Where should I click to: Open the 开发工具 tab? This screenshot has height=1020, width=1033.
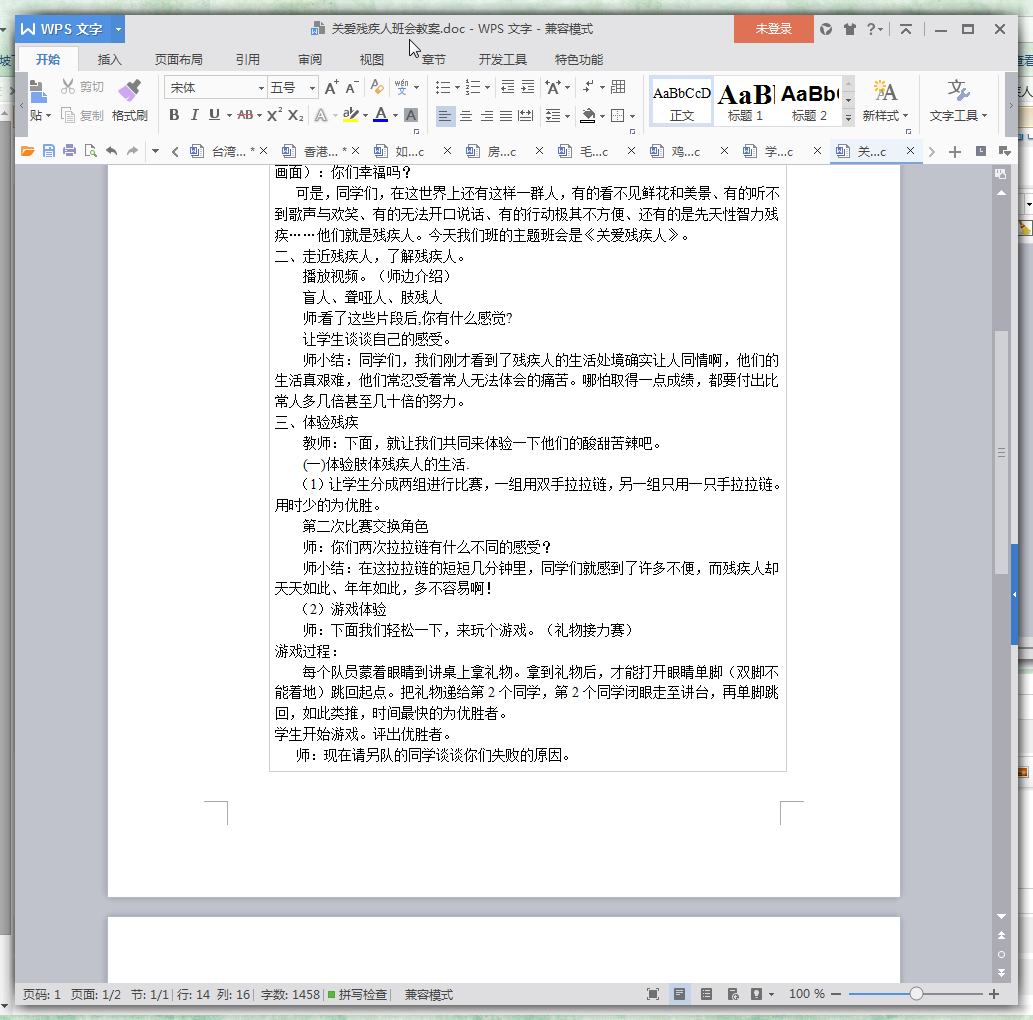click(503, 59)
